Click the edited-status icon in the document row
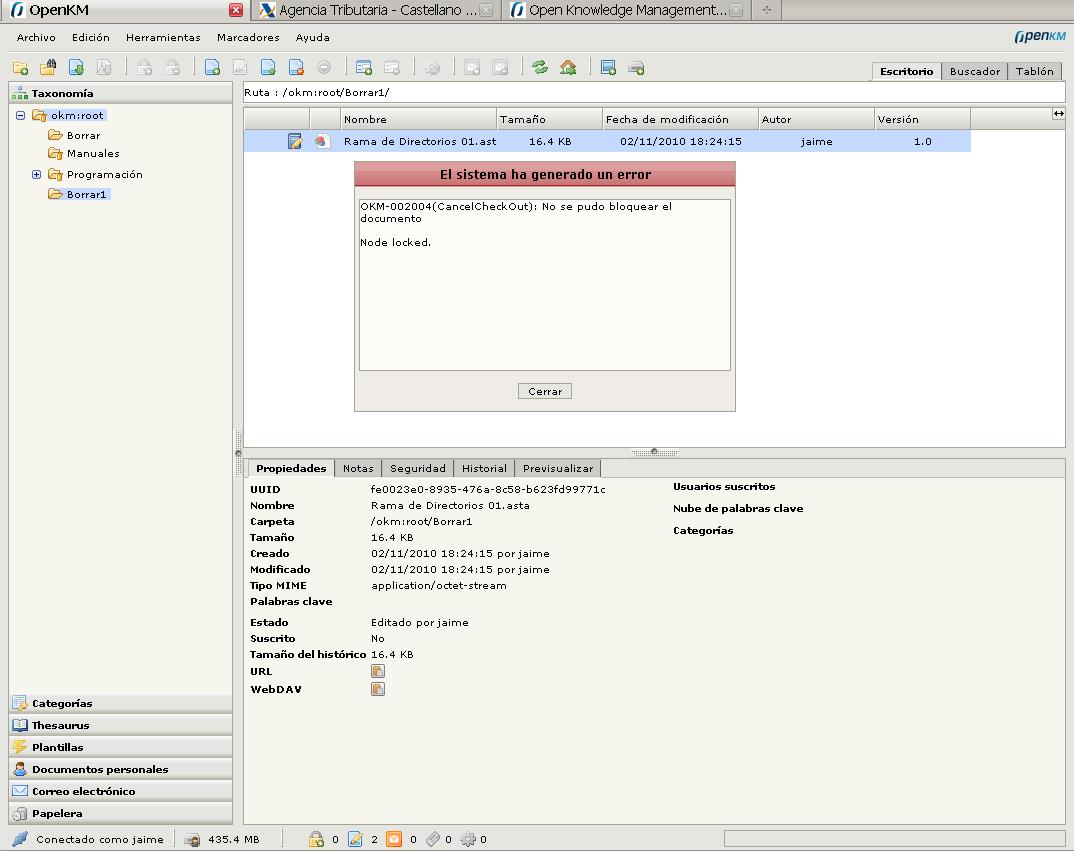Screen dimensions: 1074x851 [295, 141]
